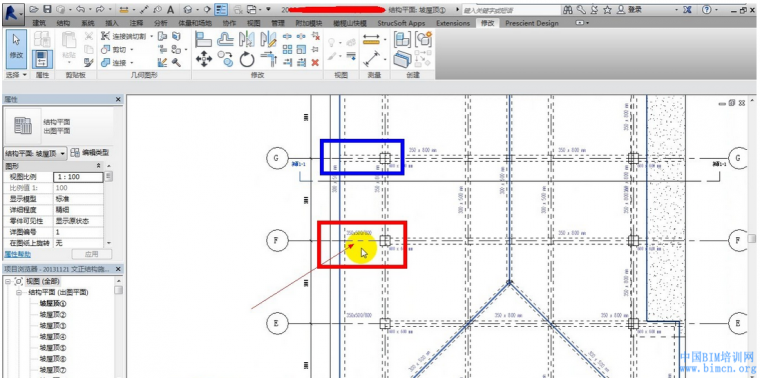Switch to the StrucSoft Apps ribbon tab
Screen dimensions: 760x378
point(401,23)
